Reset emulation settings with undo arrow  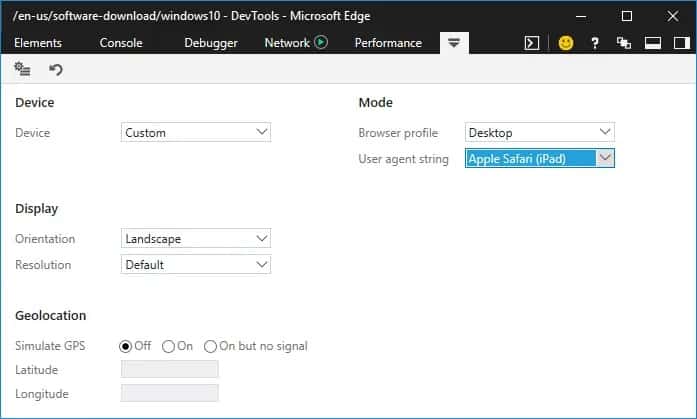pyautogui.click(x=56, y=70)
